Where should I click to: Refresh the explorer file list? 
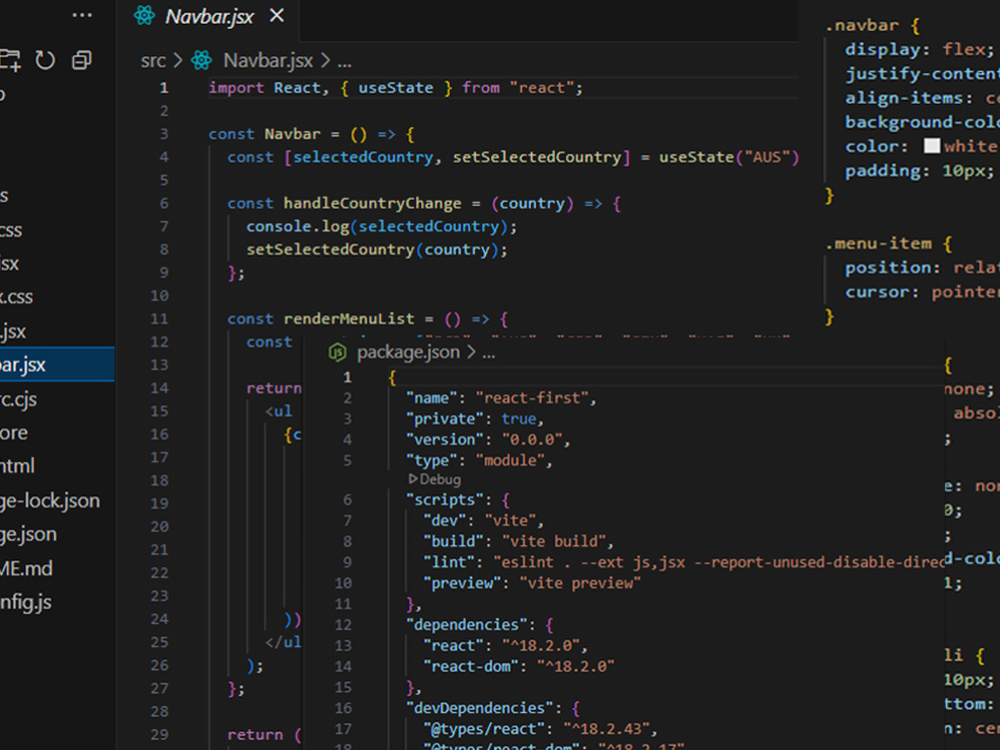point(45,61)
